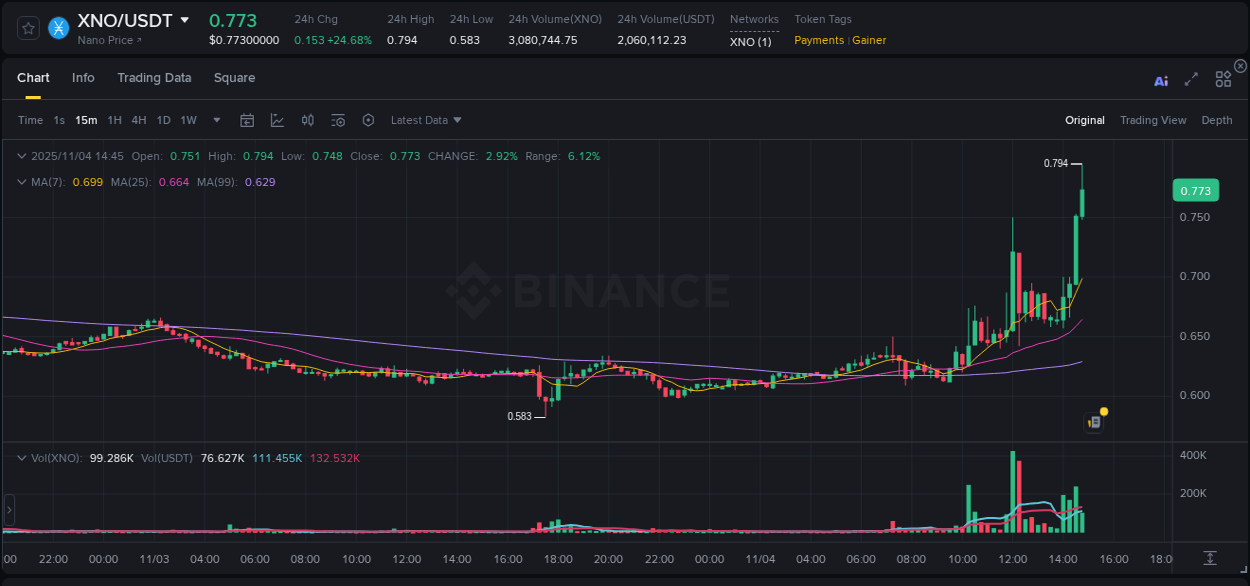Collapse the moving averages display row
Viewport: 1250px width, 586px height.
22,182
